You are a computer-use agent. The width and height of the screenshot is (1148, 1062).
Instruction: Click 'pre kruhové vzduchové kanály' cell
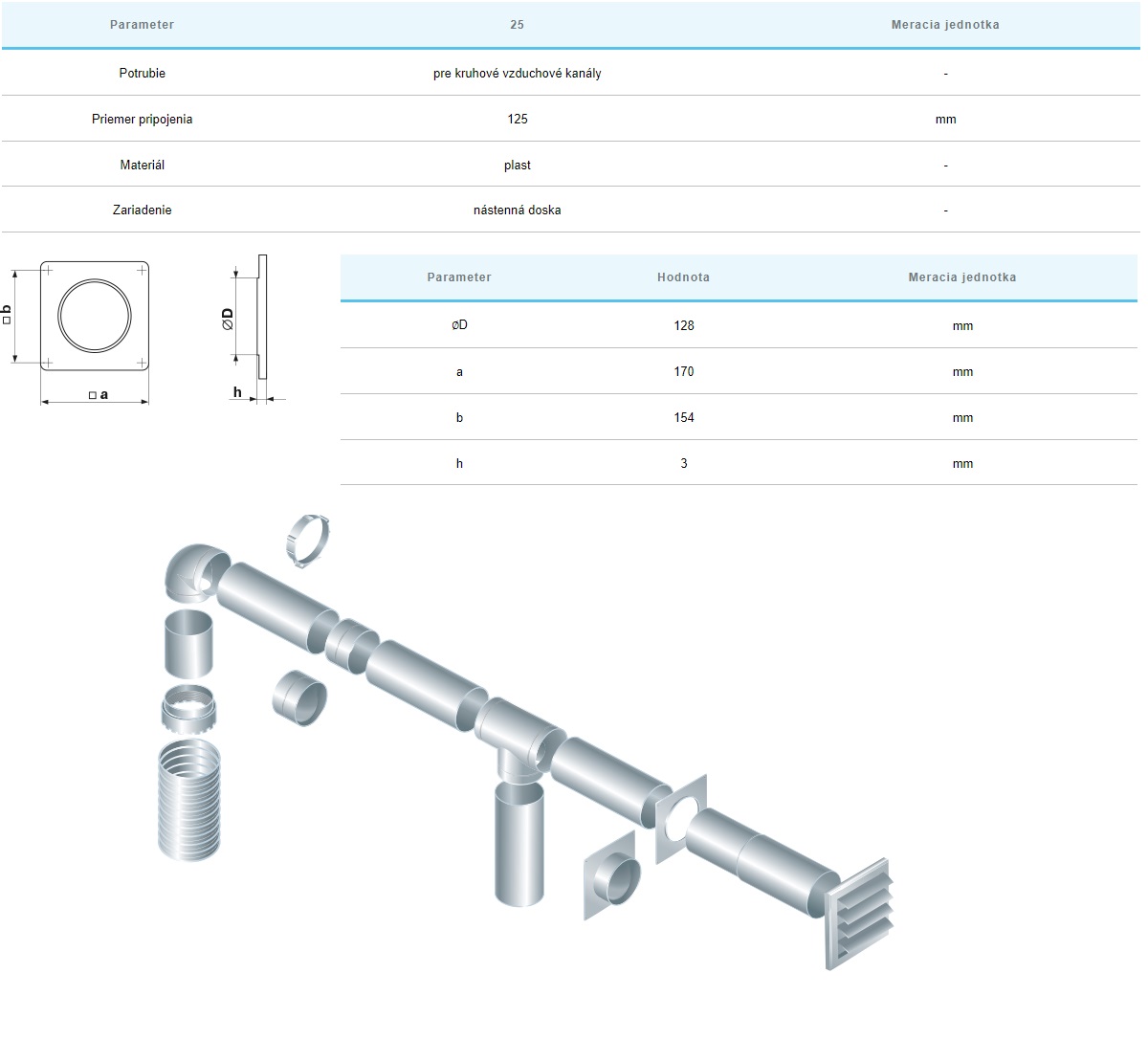point(517,74)
